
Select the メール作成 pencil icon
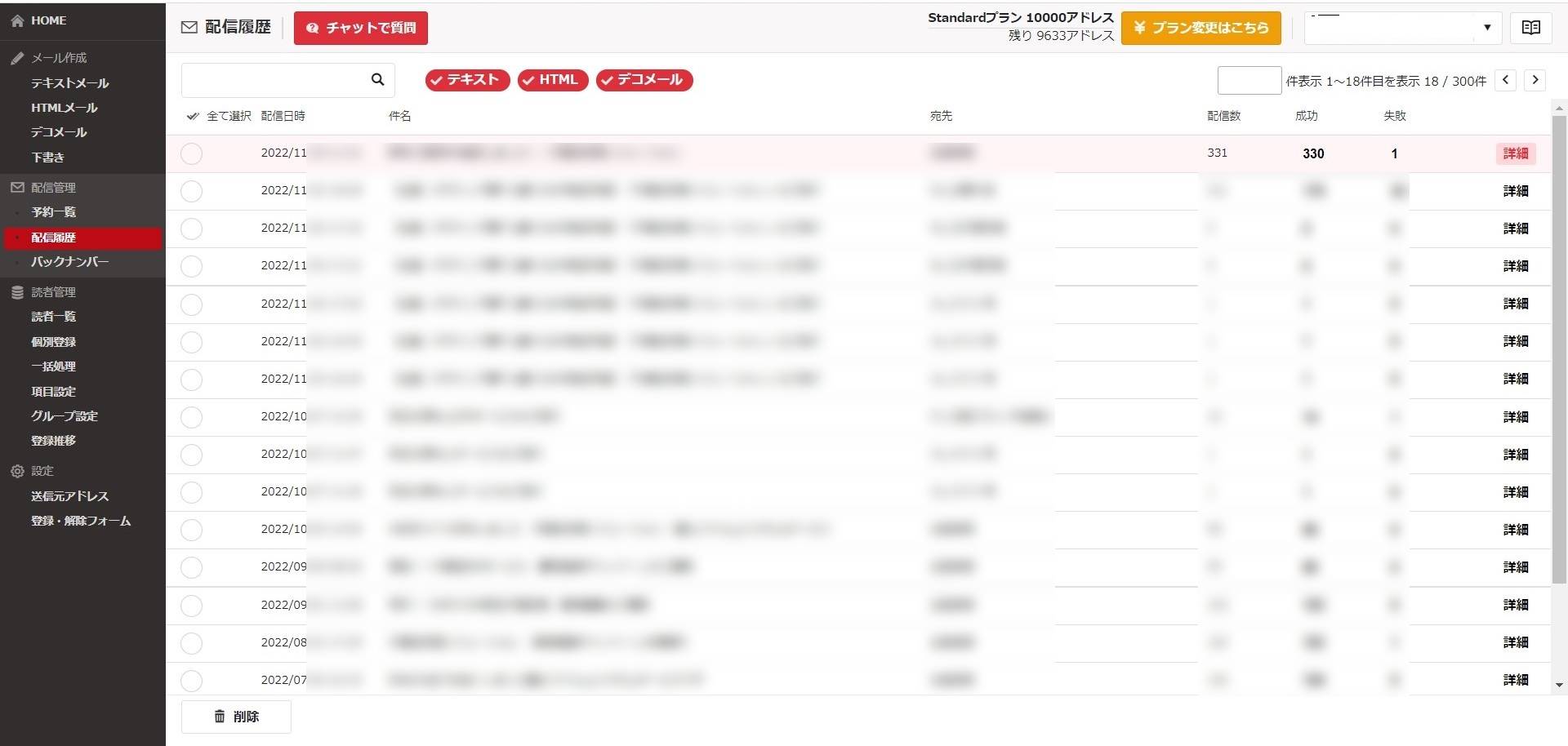click(16, 57)
